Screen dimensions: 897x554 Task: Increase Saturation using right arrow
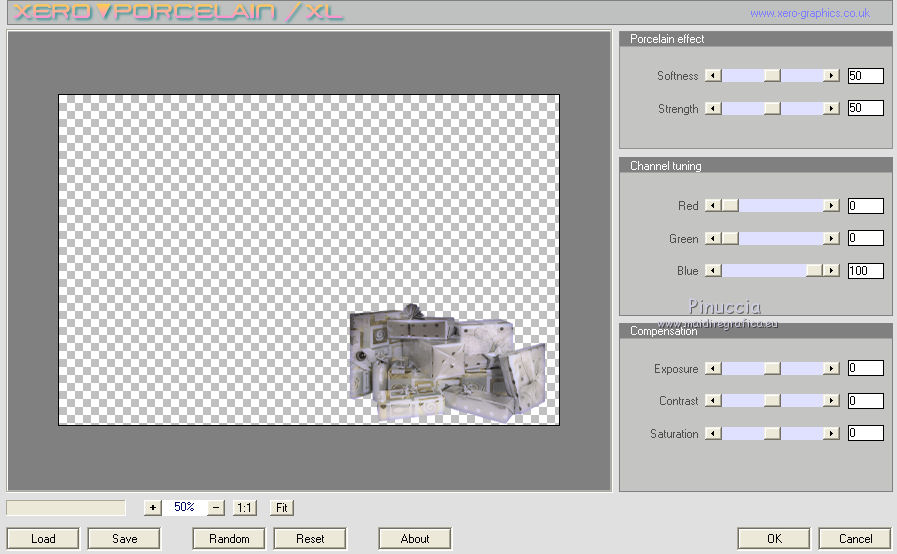831,433
